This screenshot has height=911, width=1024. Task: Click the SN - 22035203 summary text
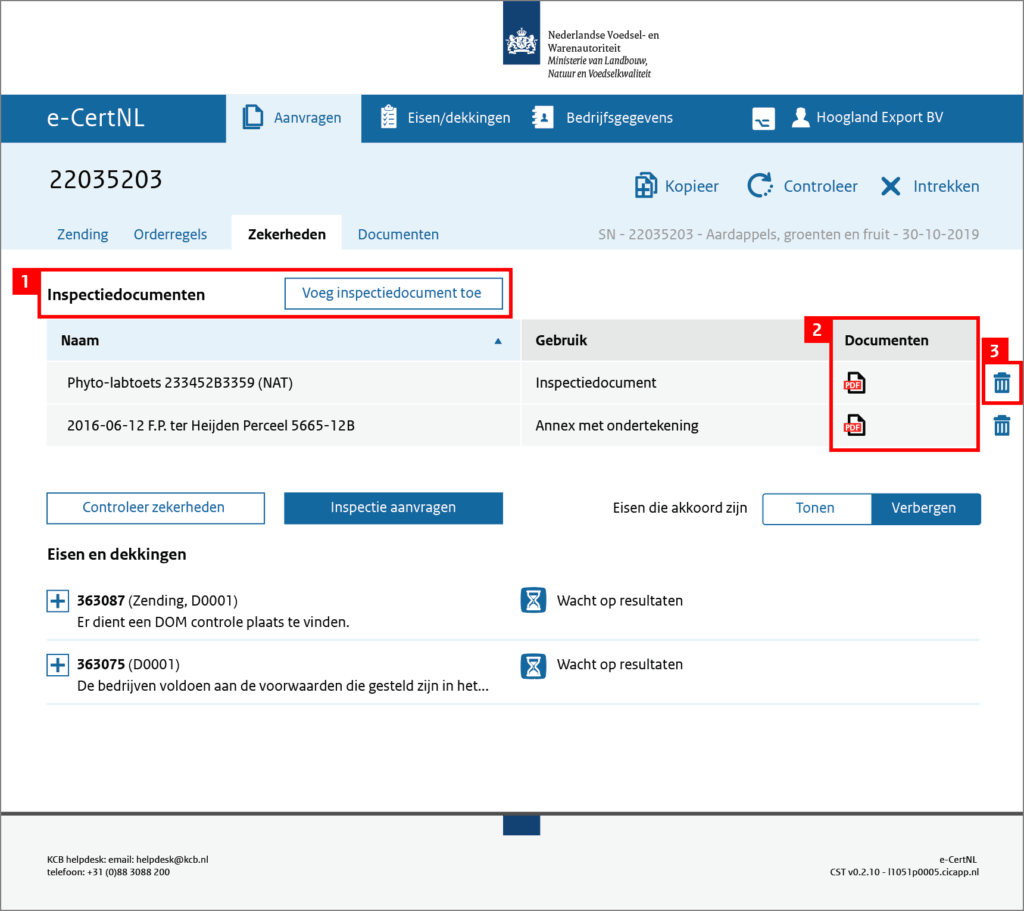pos(788,234)
